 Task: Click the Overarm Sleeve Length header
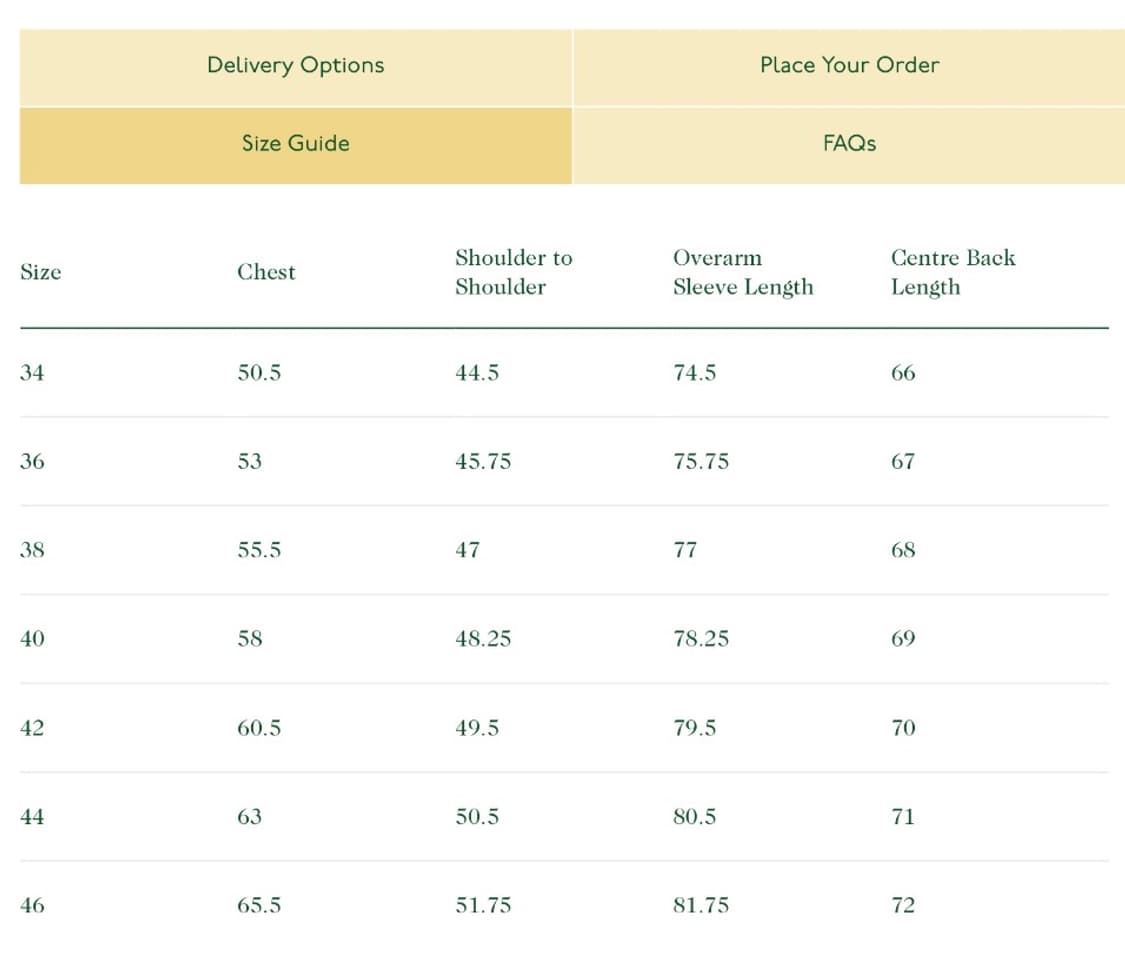(742, 272)
